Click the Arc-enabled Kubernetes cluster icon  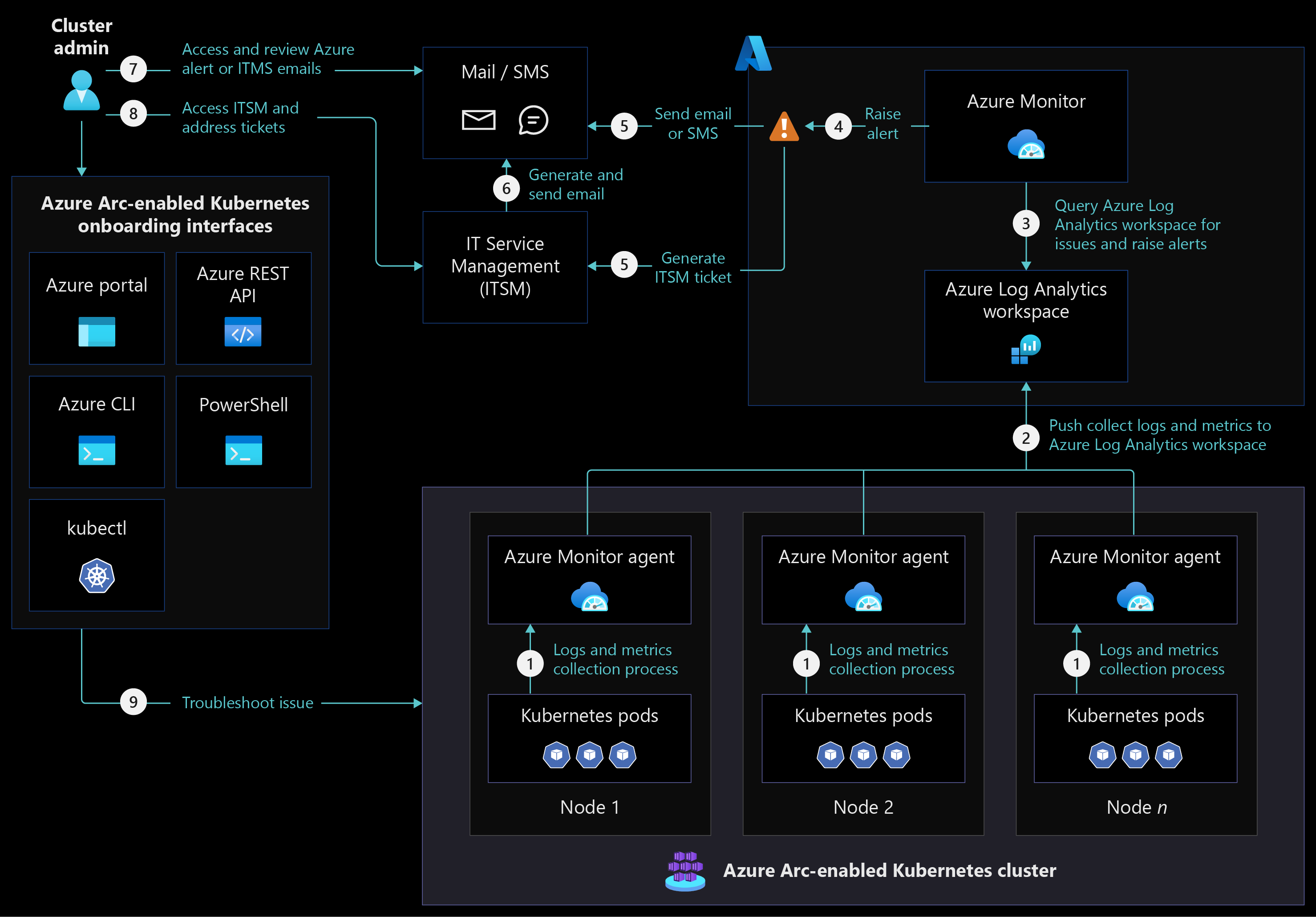pyautogui.click(x=685, y=871)
